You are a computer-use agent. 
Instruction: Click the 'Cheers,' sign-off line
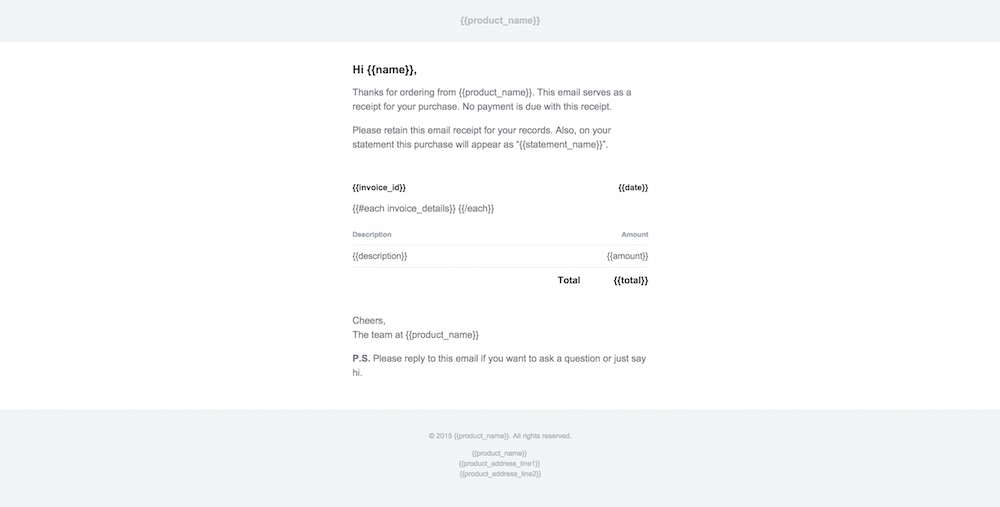pyautogui.click(x=369, y=321)
